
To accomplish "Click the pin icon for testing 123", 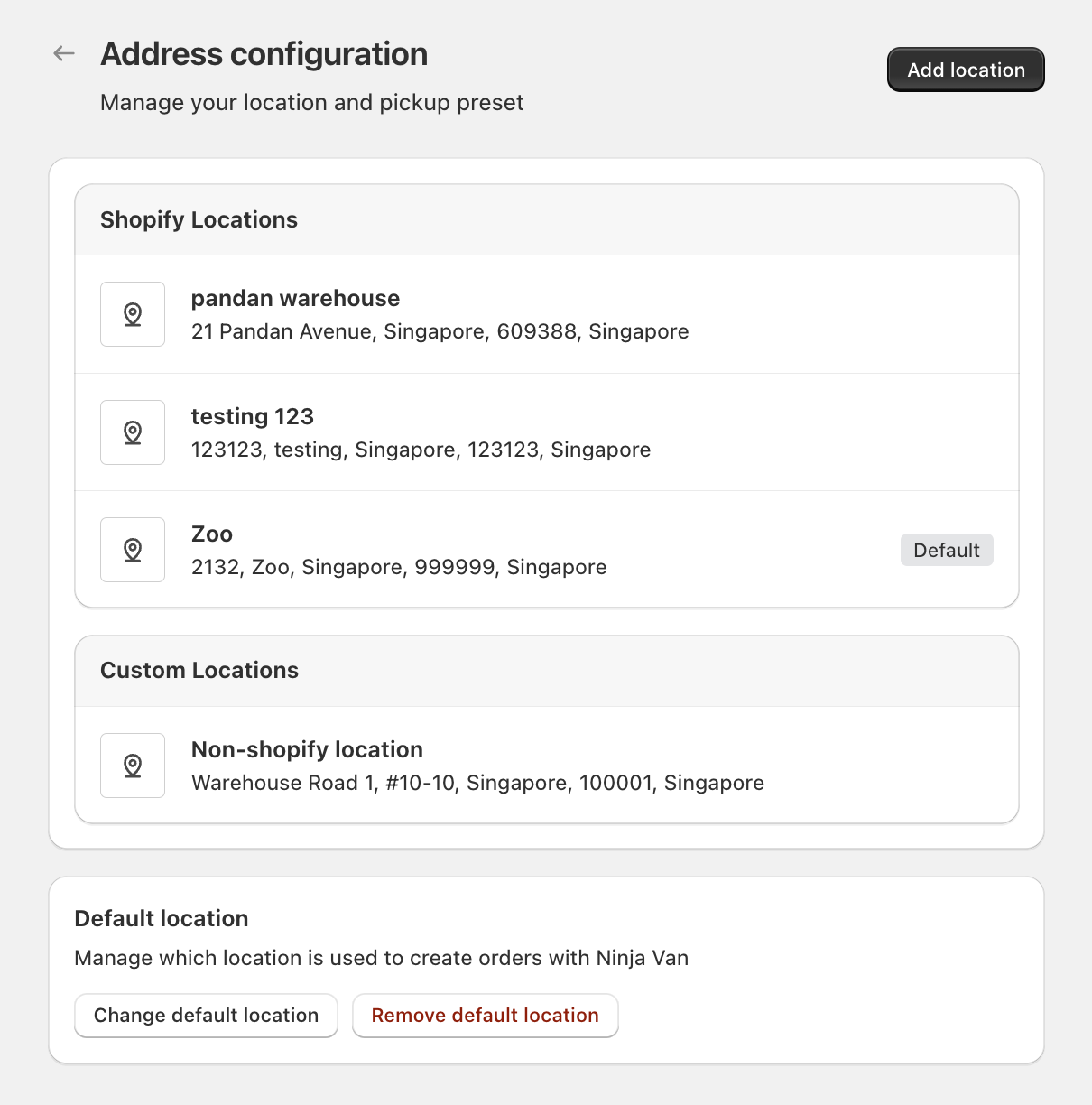I will [133, 432].
